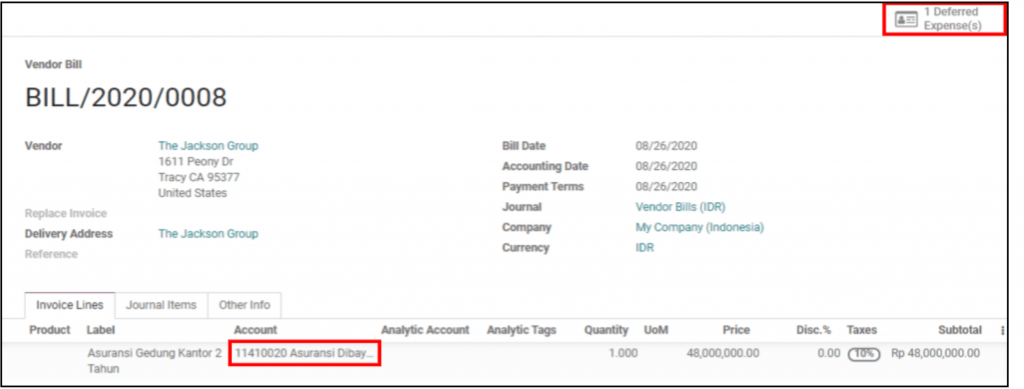Open The Jackson Group vendor link
Screen dimensions: 1024x389
[x=208, y=146]
